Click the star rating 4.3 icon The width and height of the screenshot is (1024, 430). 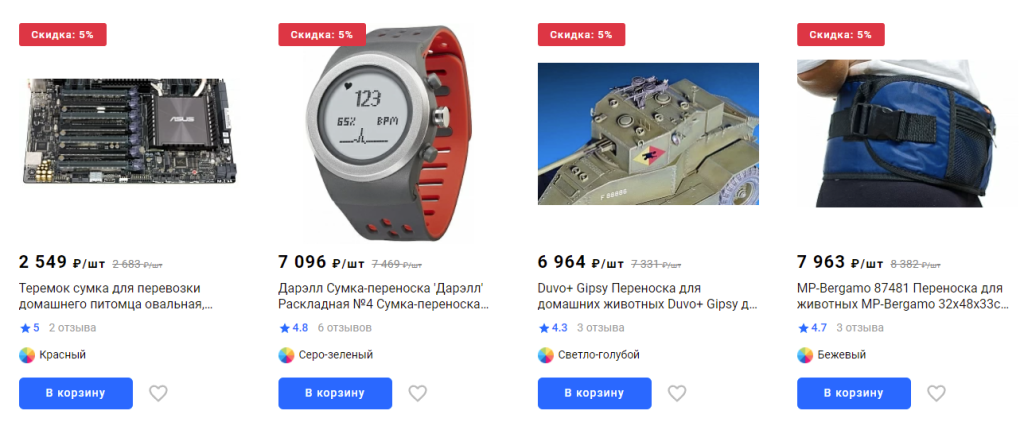543,328
